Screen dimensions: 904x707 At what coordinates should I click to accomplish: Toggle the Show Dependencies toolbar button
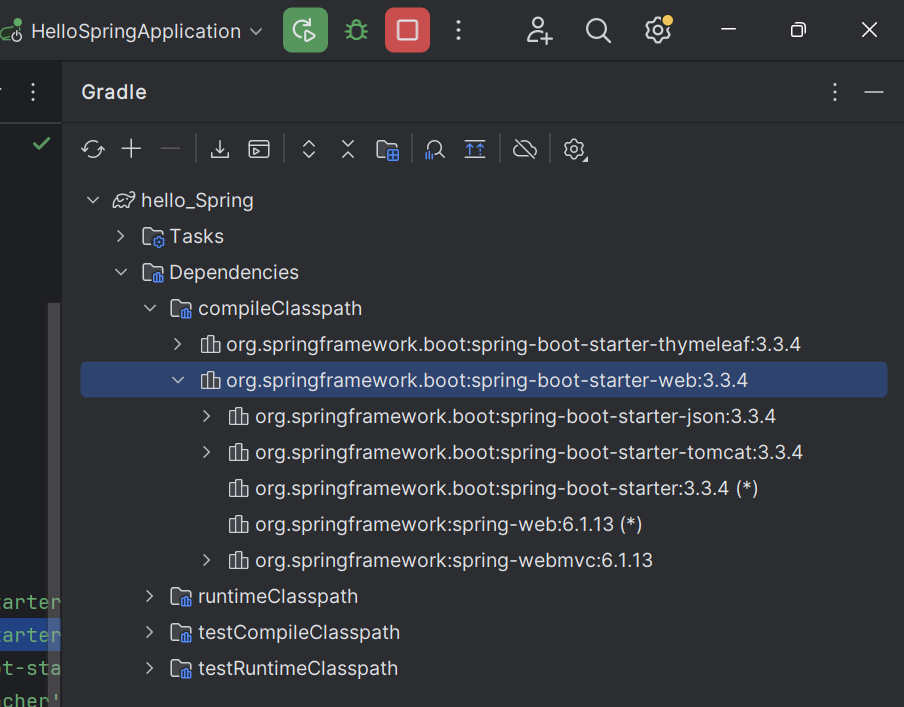pos(475,149)
